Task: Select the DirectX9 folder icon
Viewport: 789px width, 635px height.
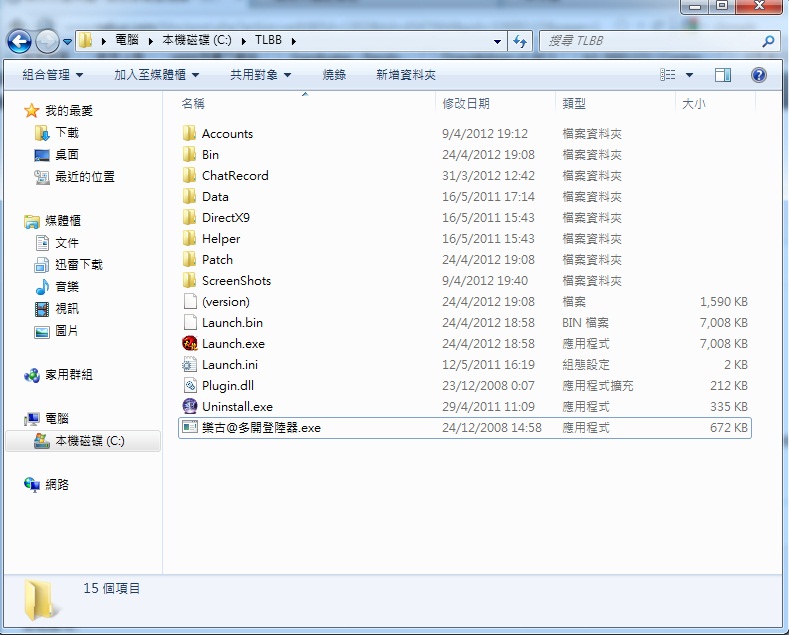Action: tap(189, 217)
